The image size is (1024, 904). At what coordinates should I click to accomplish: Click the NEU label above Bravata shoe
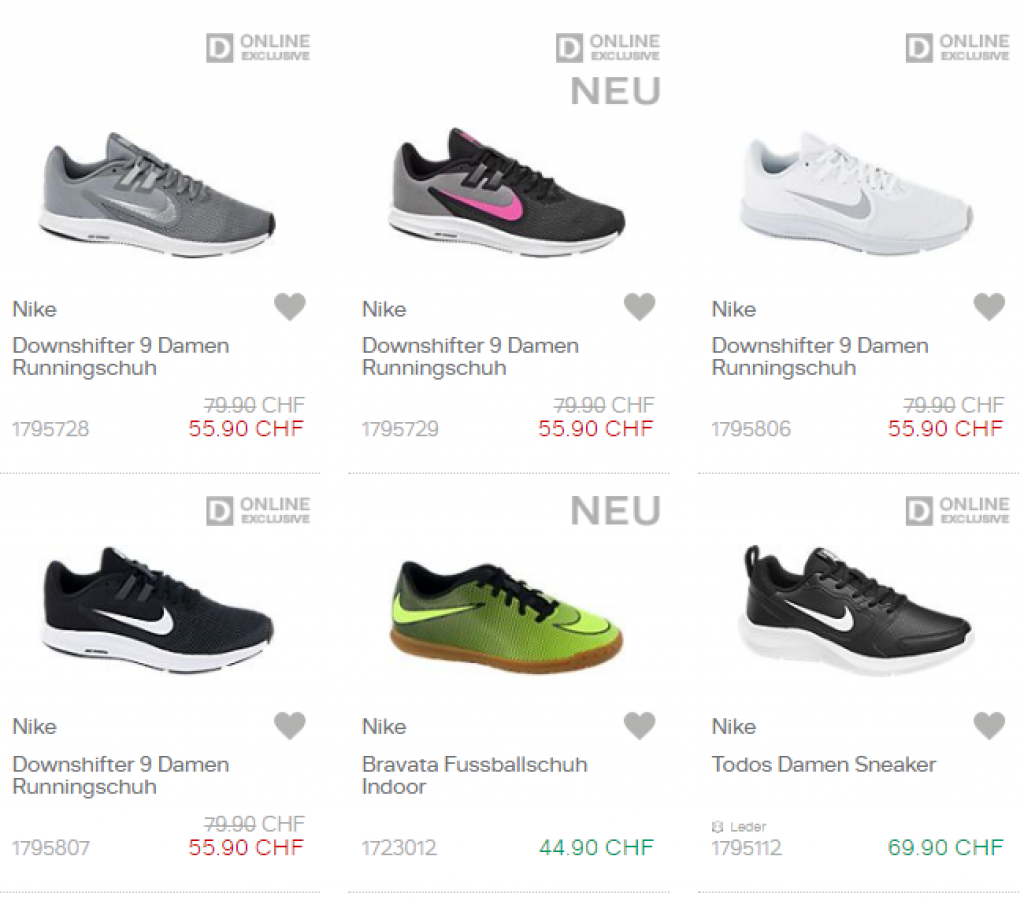click(x=615, y=512)
